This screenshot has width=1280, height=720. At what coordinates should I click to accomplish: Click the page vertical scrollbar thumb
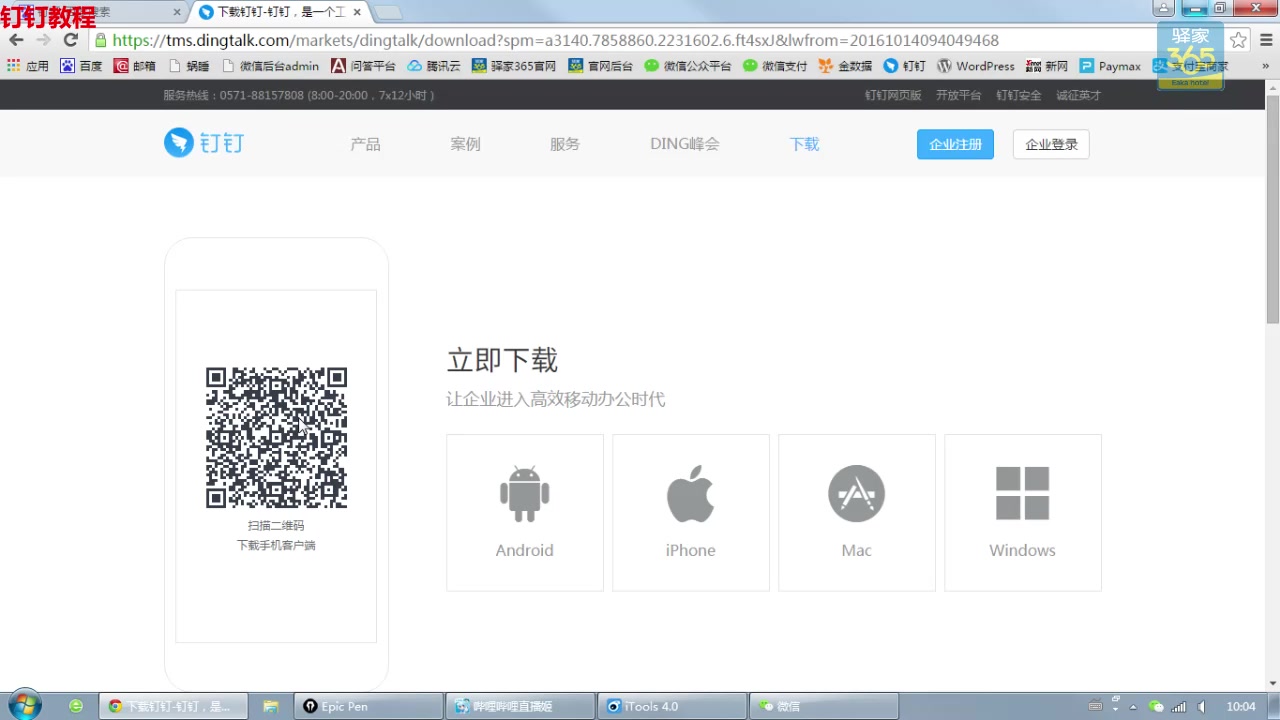tap(1272, 208)
